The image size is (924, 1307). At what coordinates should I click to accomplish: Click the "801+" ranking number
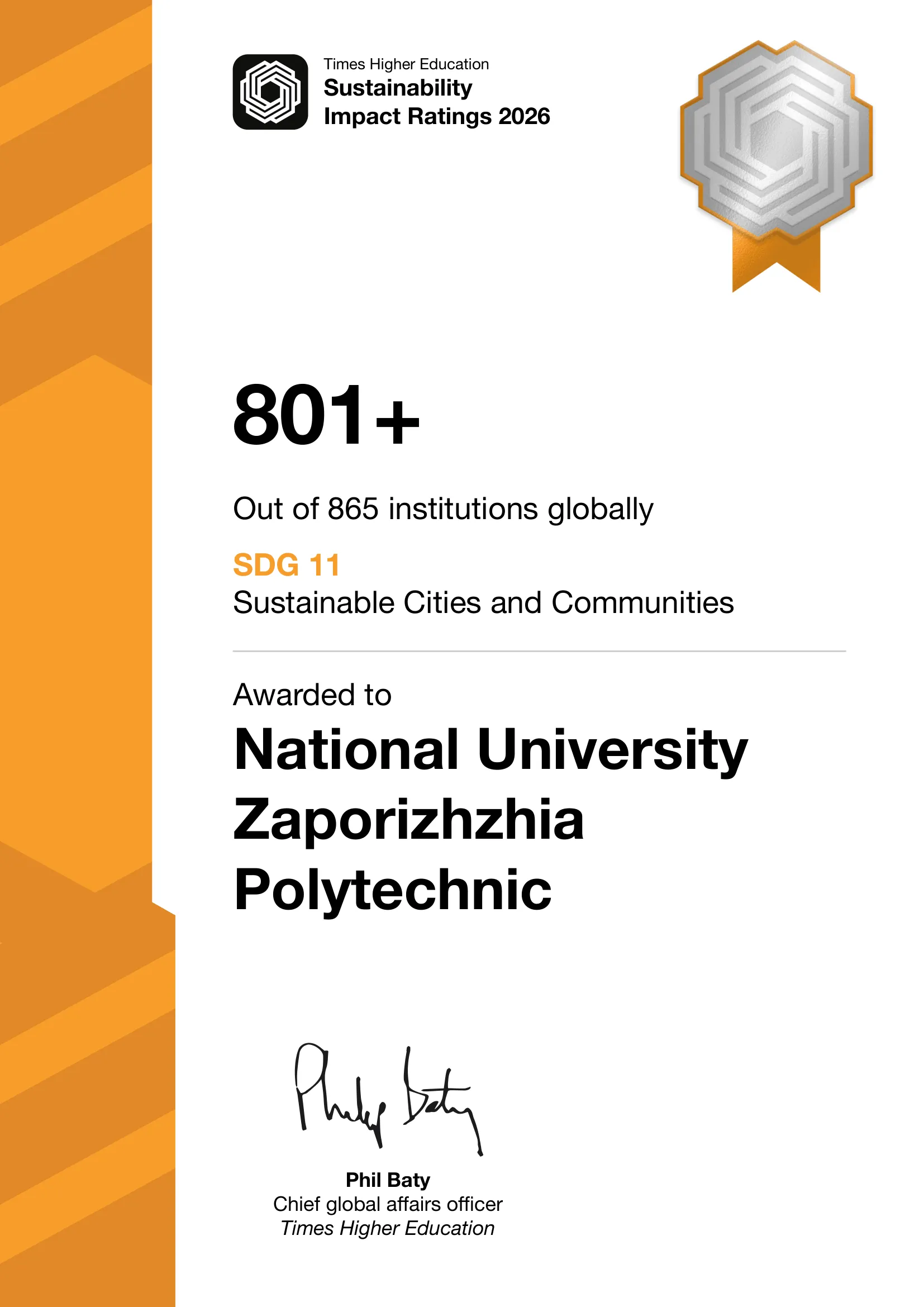click(x=327, y=414)
